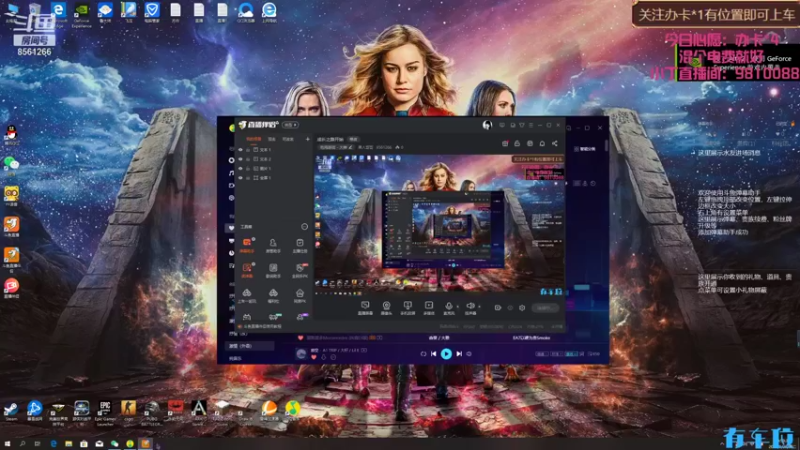Toggle the lock on the second source layer
800x450 pixels.
point(248,159)
